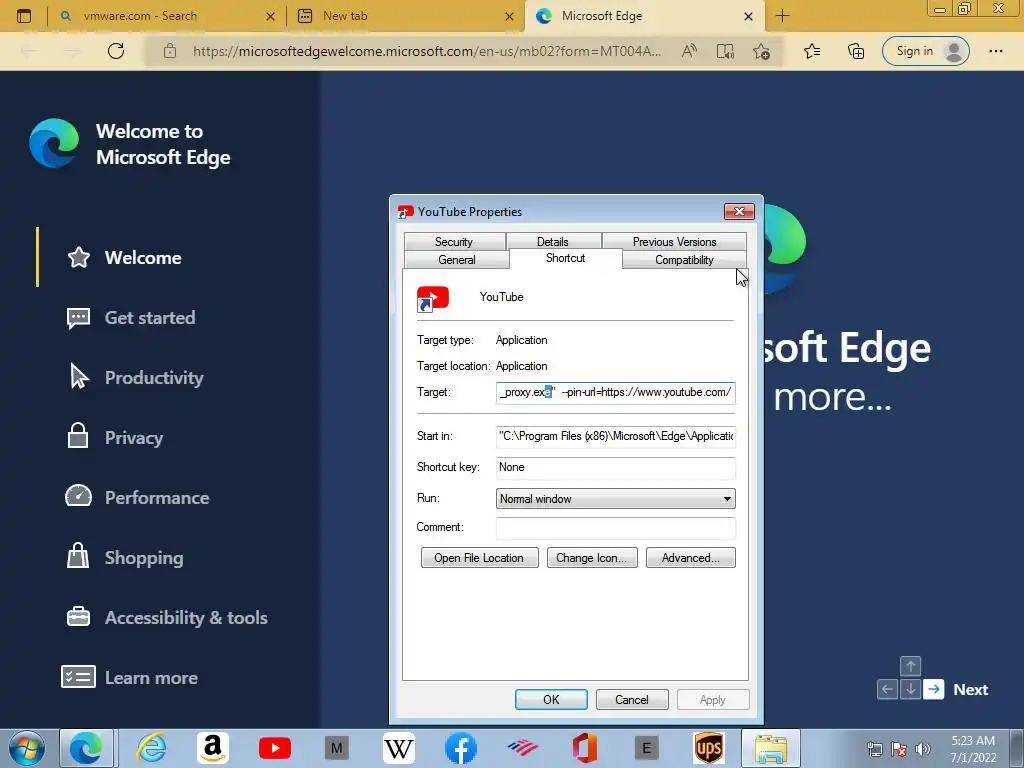Close the vmware.com Search tab
1024x768 pixels.
coord(270,16)
